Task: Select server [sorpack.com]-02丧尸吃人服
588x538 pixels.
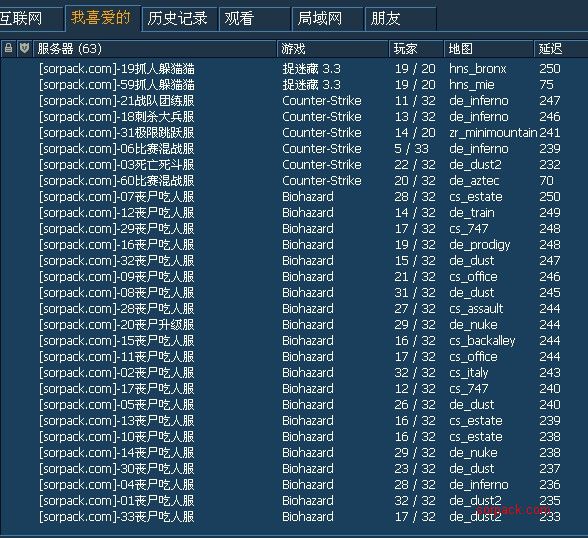Action: point(117,373)
